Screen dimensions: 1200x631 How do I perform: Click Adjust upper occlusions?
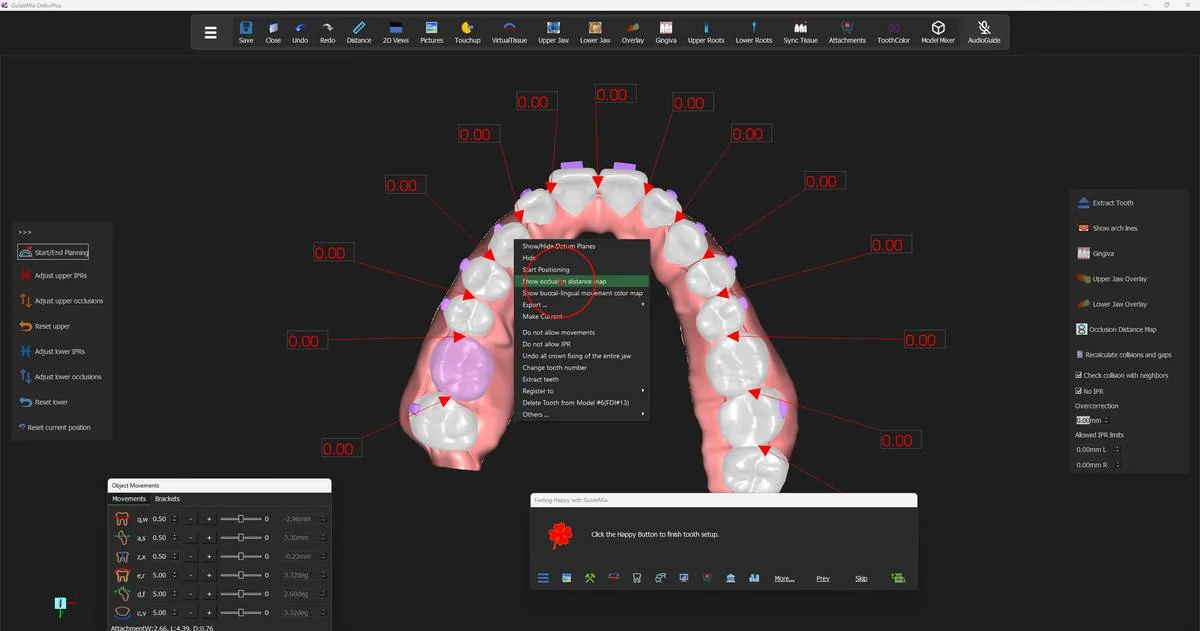click(x=60, y=301)
